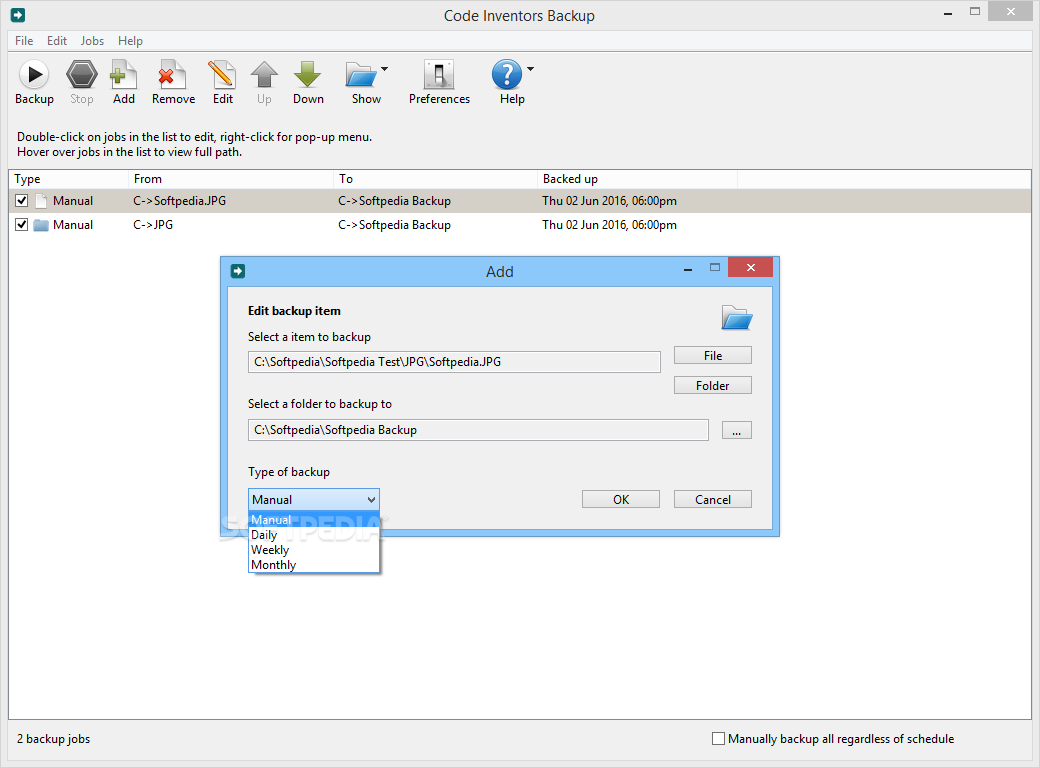Click the open folder icon in Add dialog
1040x768 pixels.
[x=736, y=318]
